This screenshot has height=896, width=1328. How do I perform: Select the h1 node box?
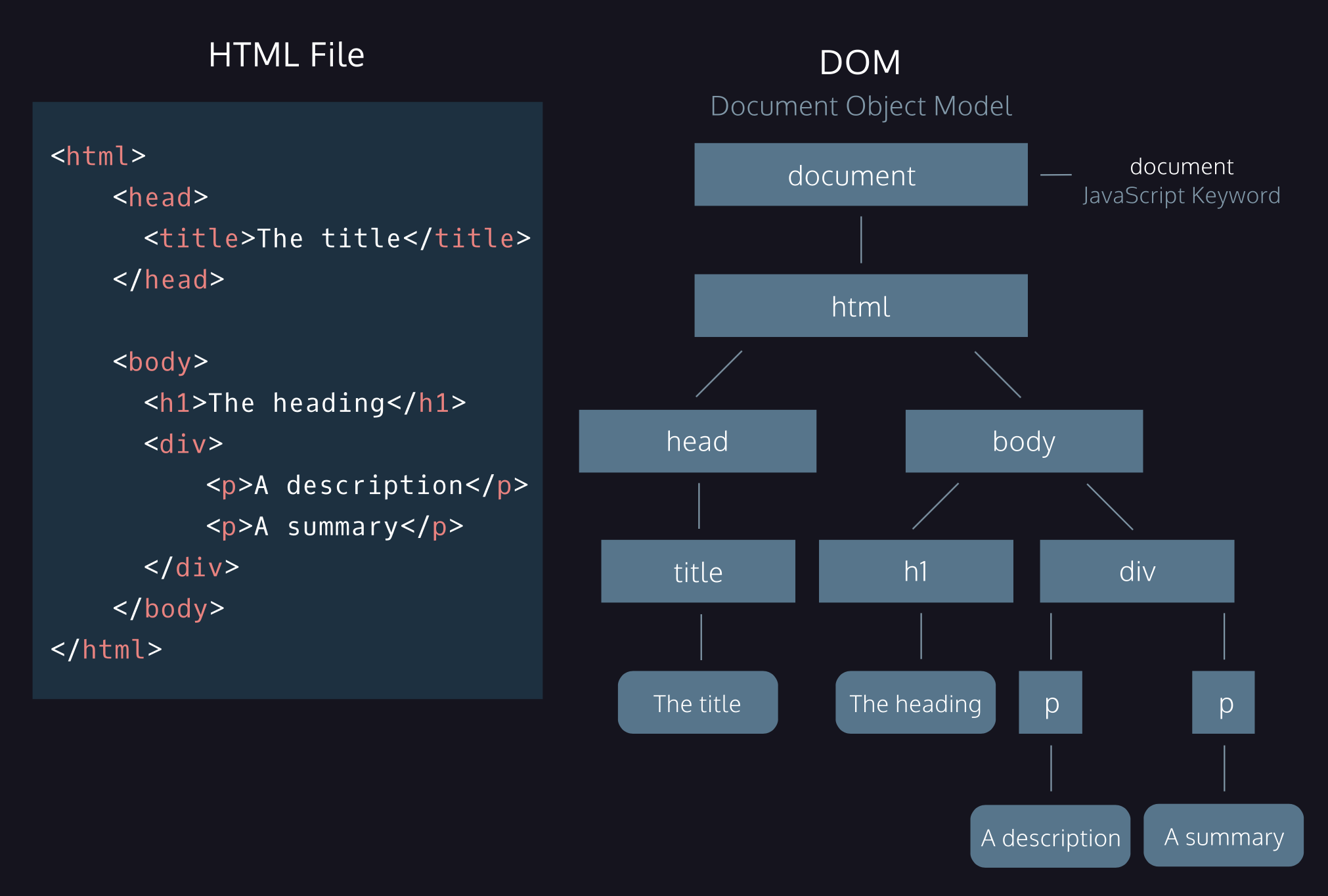coord(916,571)
